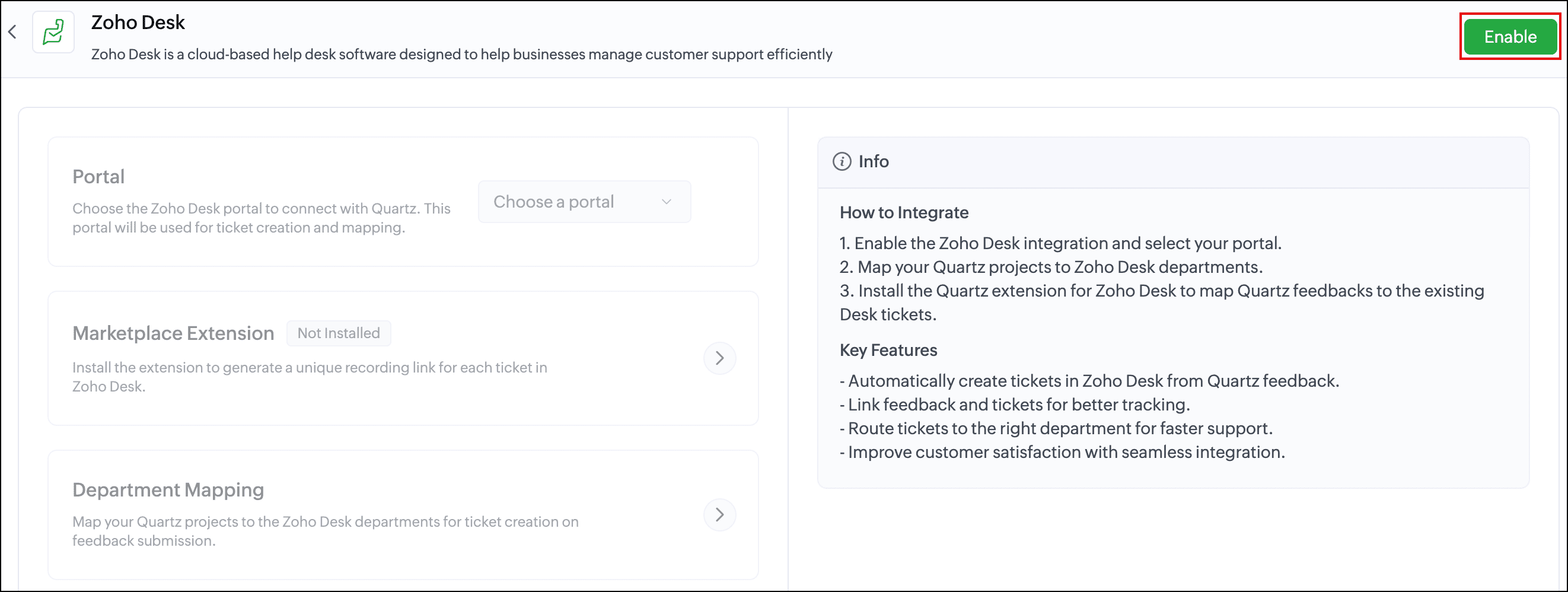Click the How to Integrate heading
1568x592 pixels.
tap(904, 212)
